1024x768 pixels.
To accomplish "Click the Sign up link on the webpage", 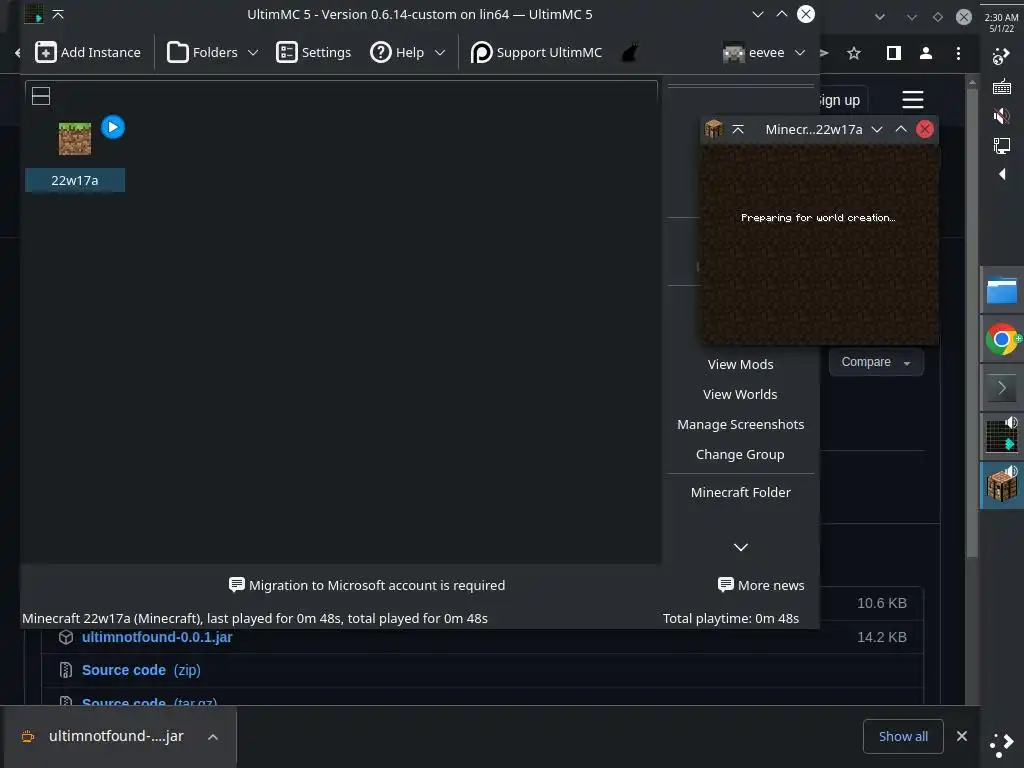I will click(839, 100).
